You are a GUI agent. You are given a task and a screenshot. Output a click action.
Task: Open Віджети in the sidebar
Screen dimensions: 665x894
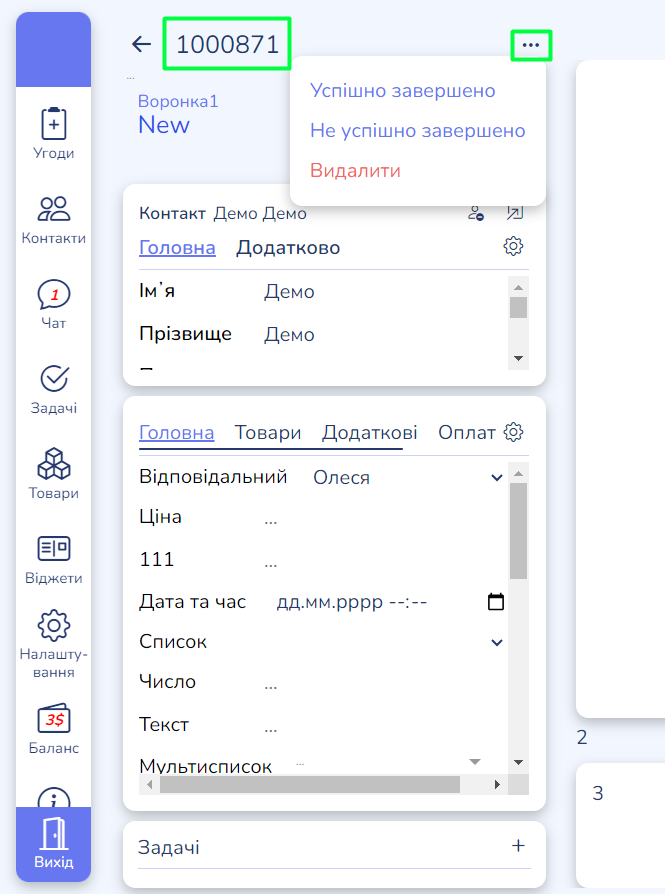[53, 559]
